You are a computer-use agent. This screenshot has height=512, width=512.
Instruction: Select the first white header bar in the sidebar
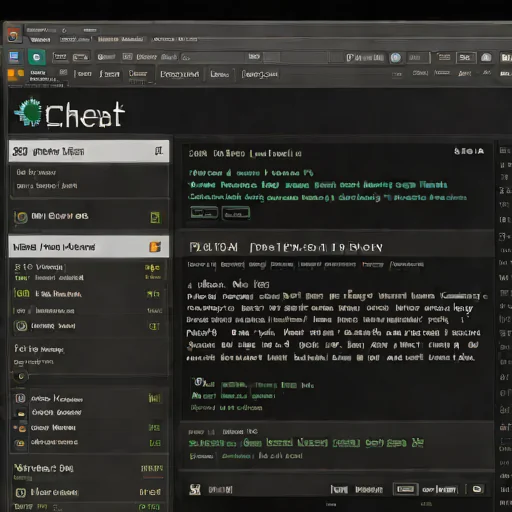click(89, 151)
